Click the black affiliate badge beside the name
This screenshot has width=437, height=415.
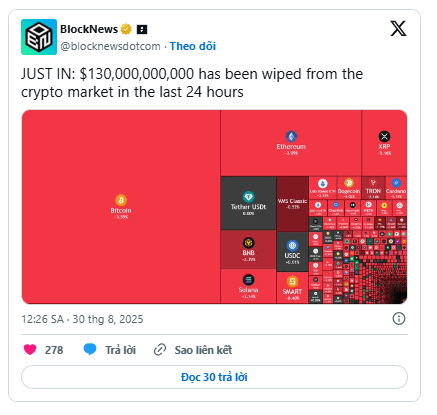[x=142, y=30]
